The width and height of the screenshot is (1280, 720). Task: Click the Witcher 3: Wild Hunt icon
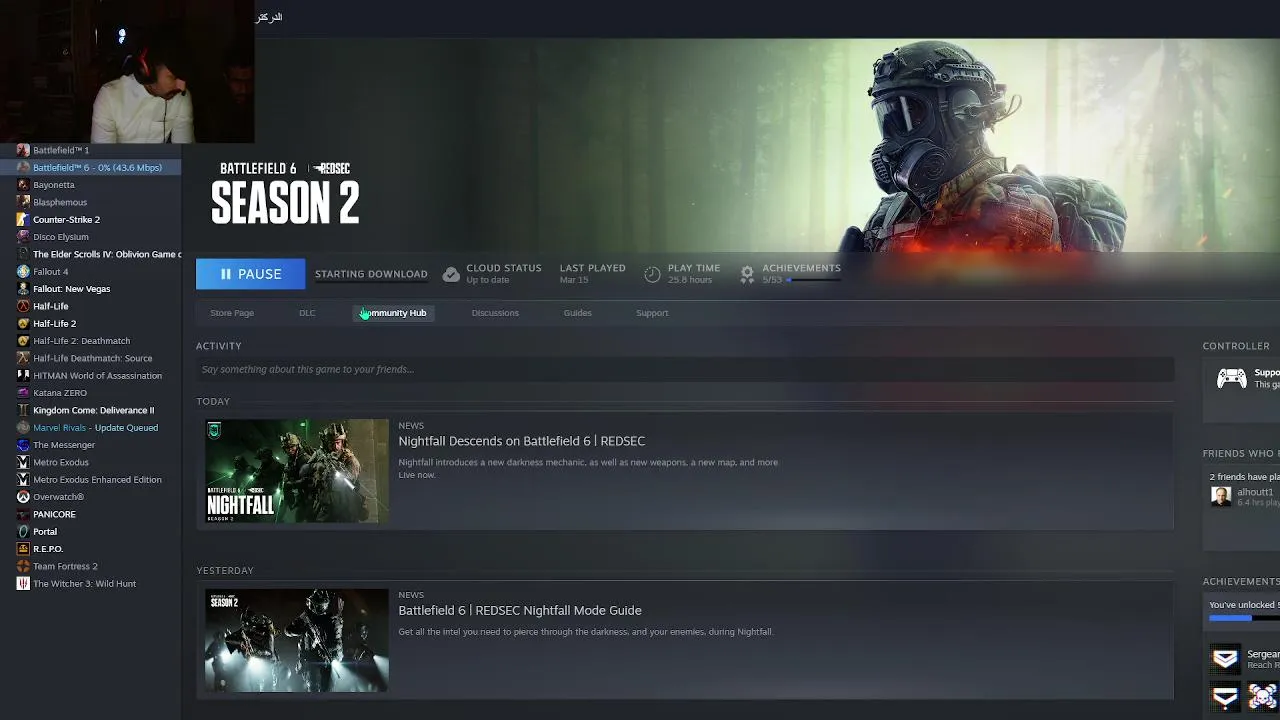[23, 584]
